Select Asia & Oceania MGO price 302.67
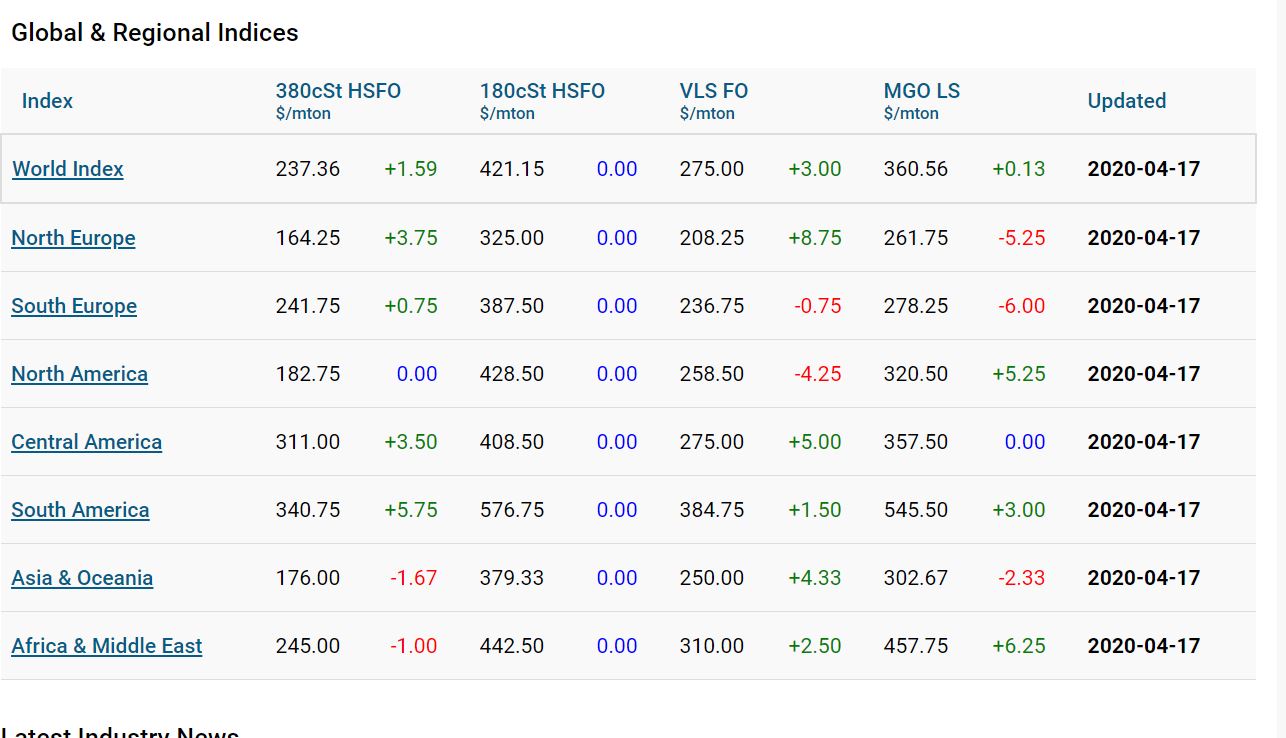Image resolution: width=1286 pixels, height=738 pixels. coord(916,578)
